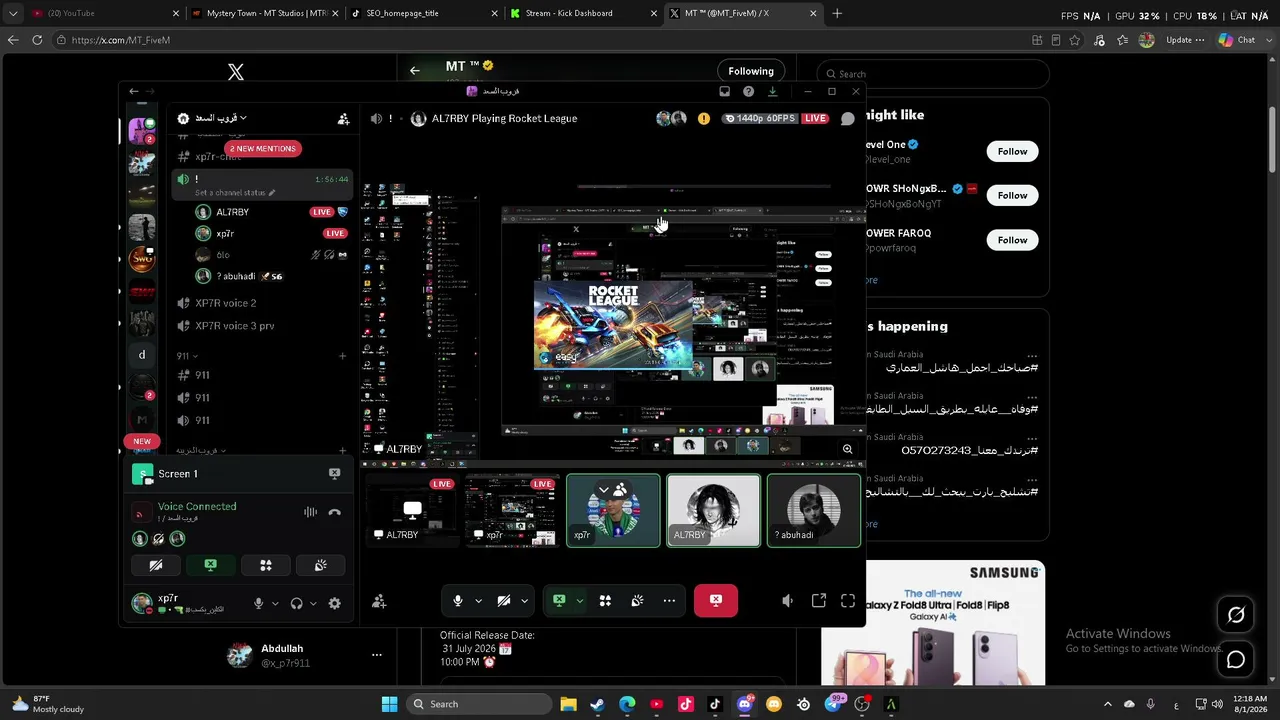Open File Explorer from the taskbar
The image size is (1280, 720).
coord(568,704)
